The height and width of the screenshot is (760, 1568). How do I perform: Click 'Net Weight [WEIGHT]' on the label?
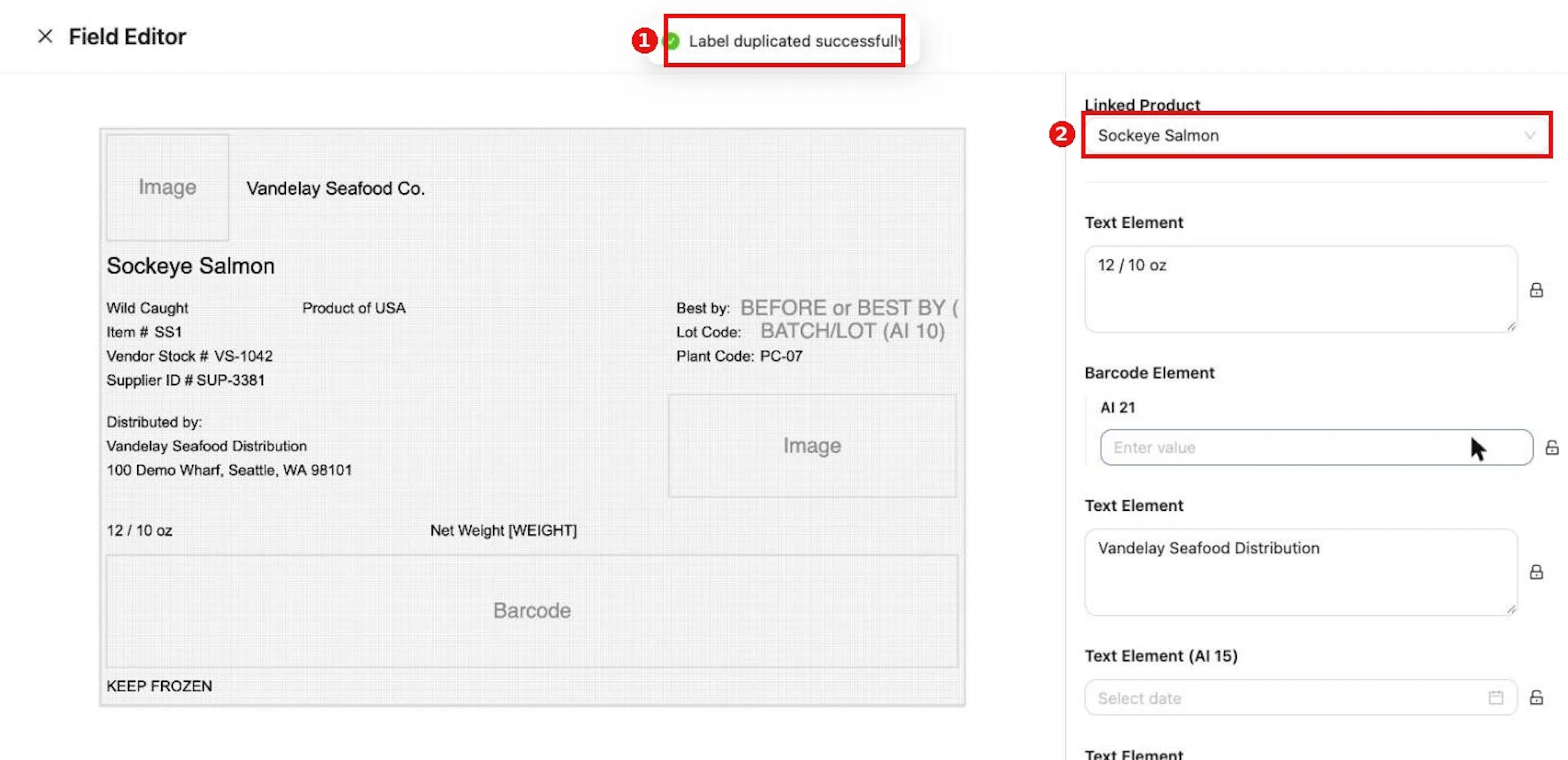503,530
